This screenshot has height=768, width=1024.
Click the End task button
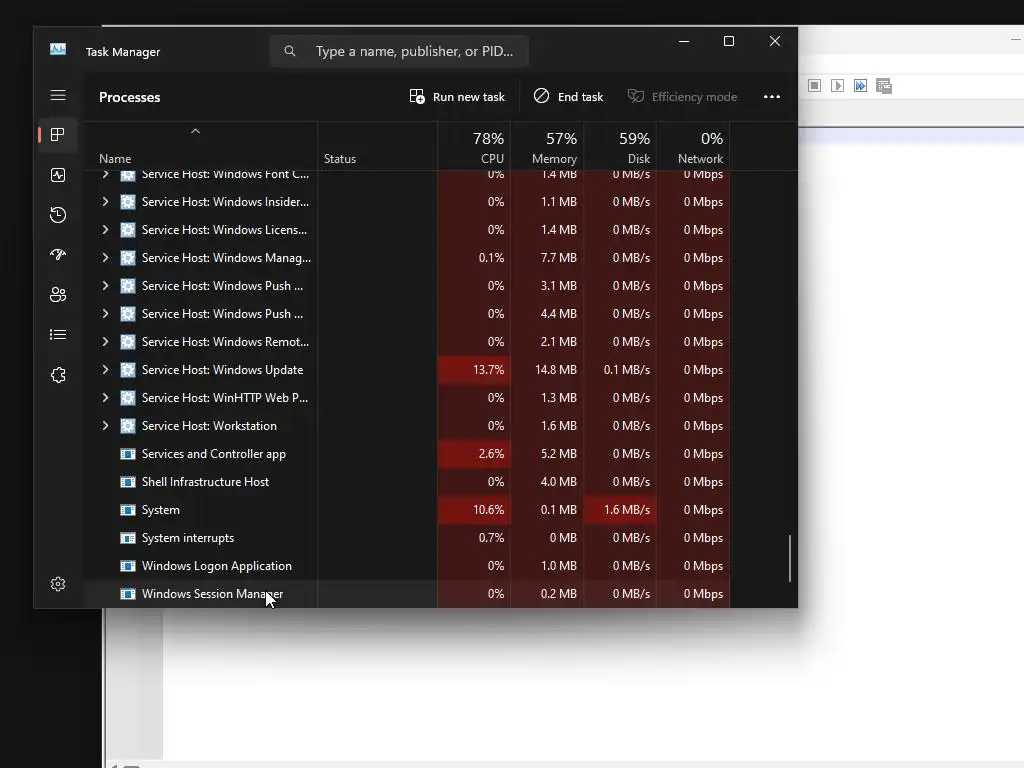(568, 97)
